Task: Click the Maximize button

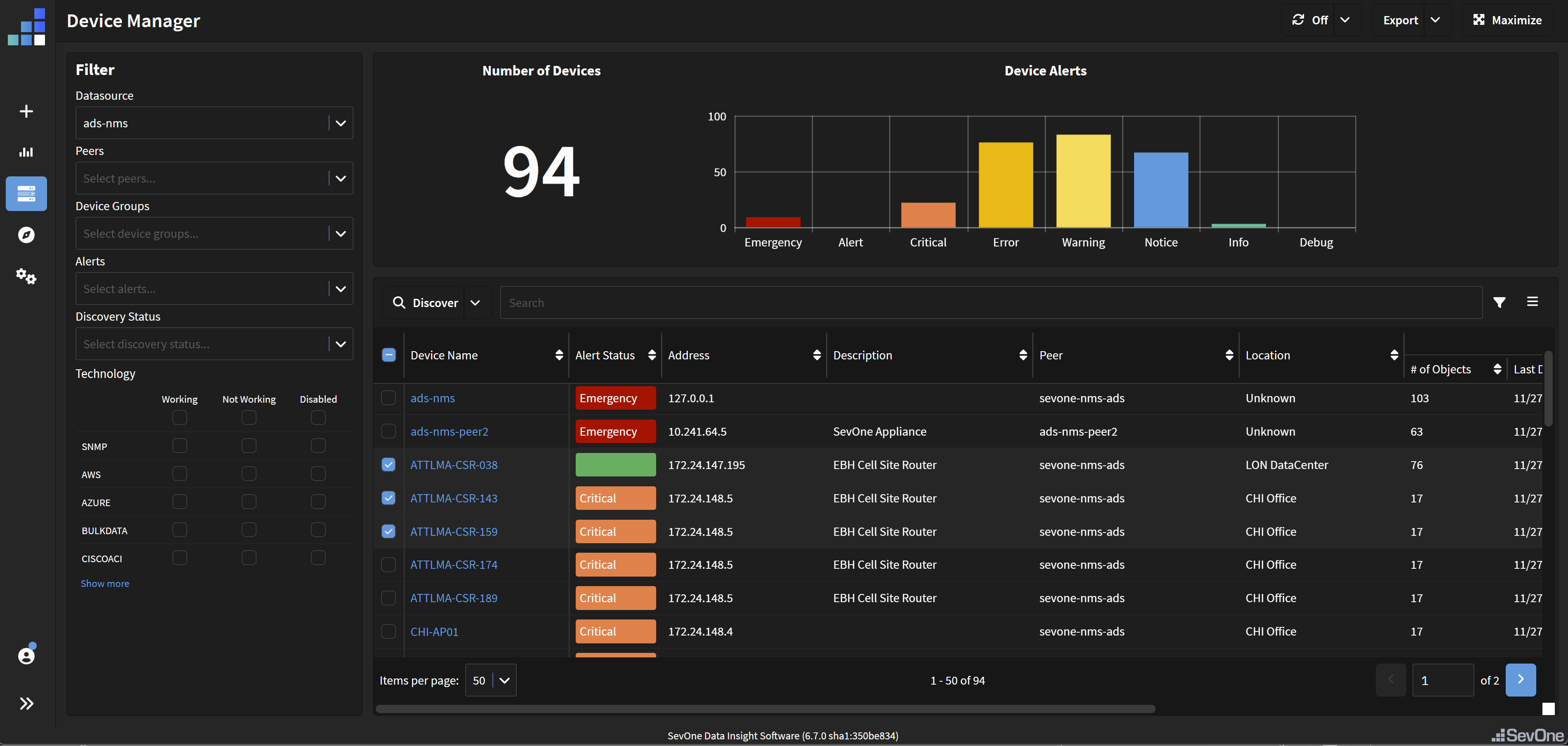Action: pyautogui.click(x=1507, y=20)
